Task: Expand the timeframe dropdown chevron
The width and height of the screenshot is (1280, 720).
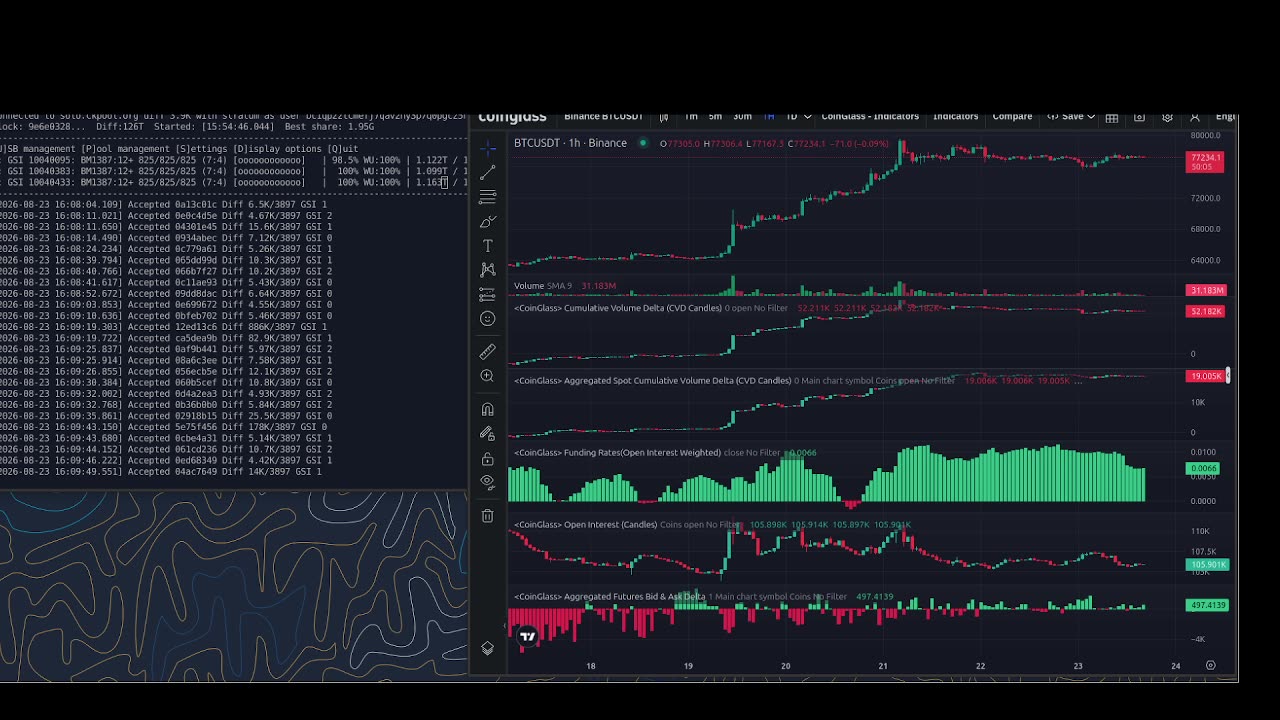Action: pos(807,117)
